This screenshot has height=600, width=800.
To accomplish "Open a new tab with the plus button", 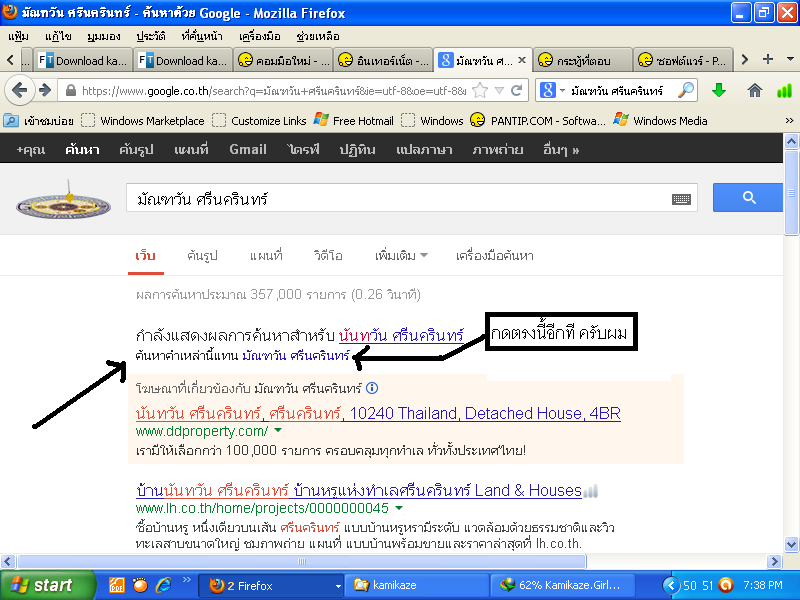I will (x=768, y=59).
